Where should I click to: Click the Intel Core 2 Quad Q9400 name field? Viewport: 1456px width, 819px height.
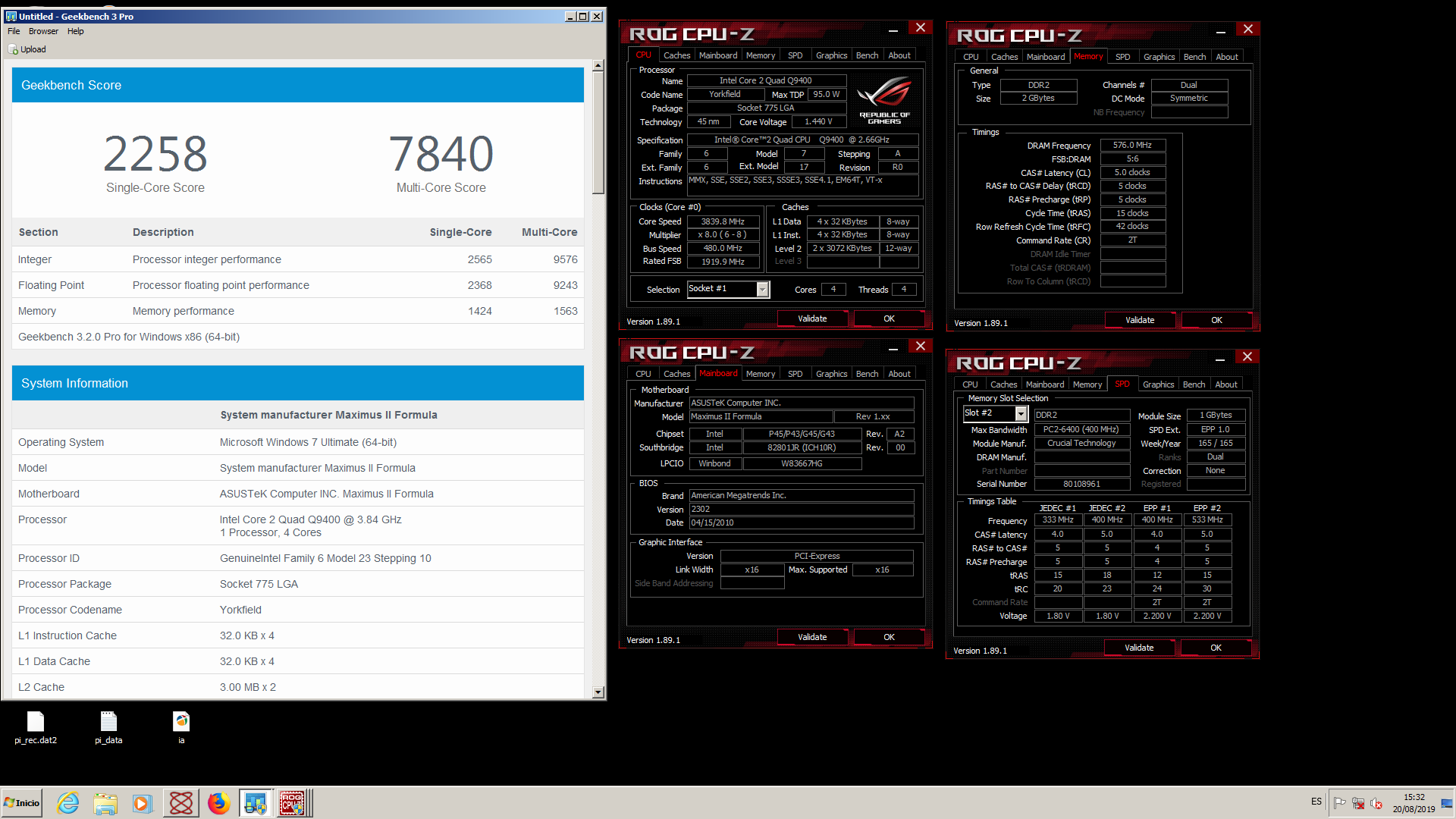coord(765,80)
